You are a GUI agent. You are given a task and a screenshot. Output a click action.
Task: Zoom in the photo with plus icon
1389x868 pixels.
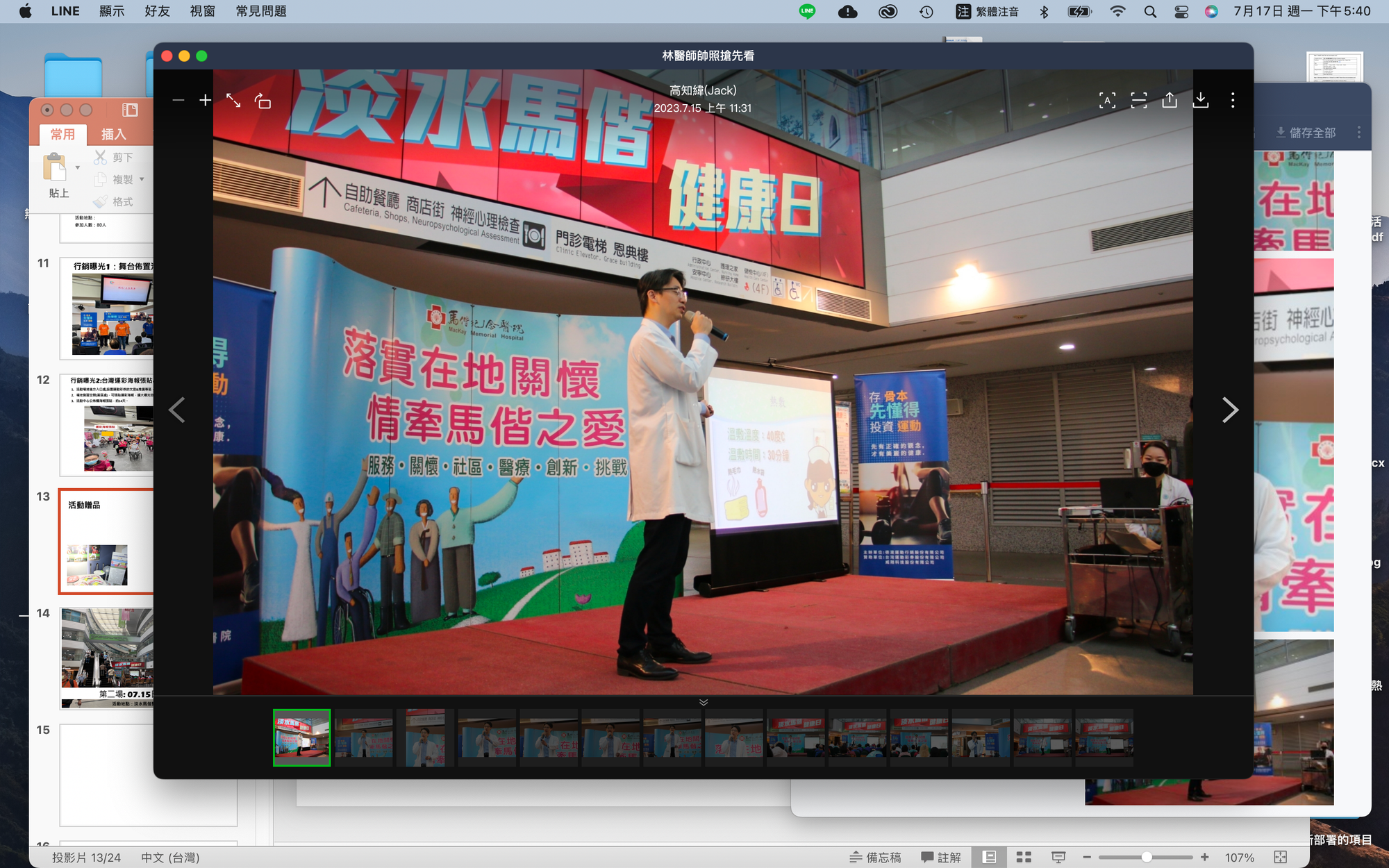click(205, 101)
